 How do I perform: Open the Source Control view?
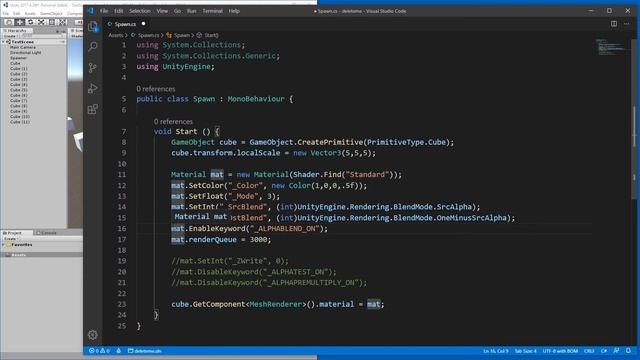[93, 67]
